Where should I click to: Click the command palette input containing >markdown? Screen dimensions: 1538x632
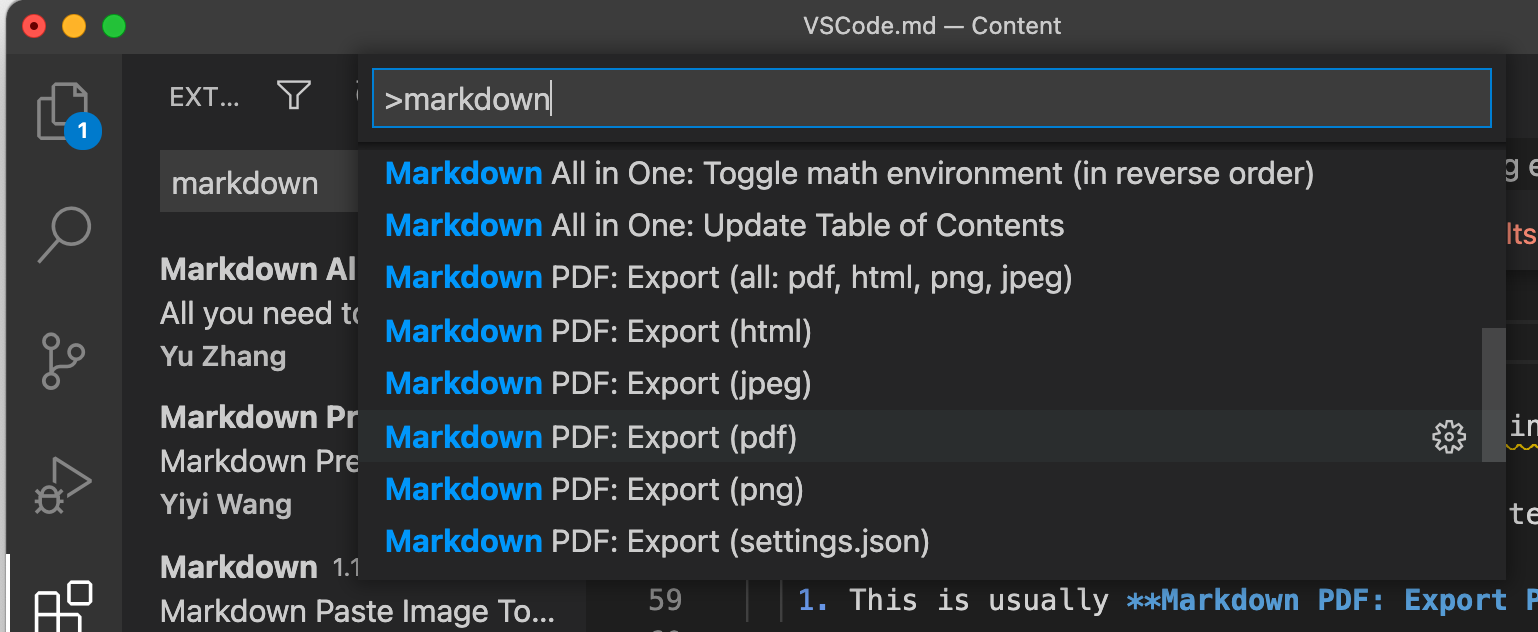pos(930,97)
